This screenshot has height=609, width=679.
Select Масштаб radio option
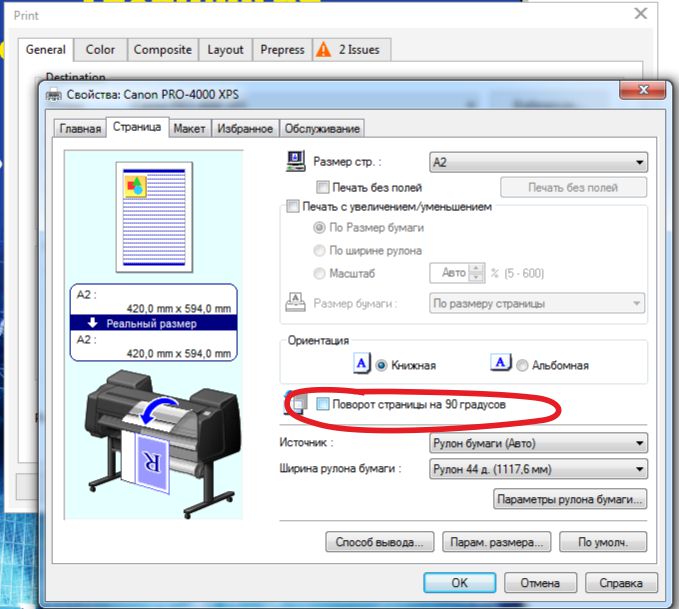pyautogui.click(x=319, y=273)
